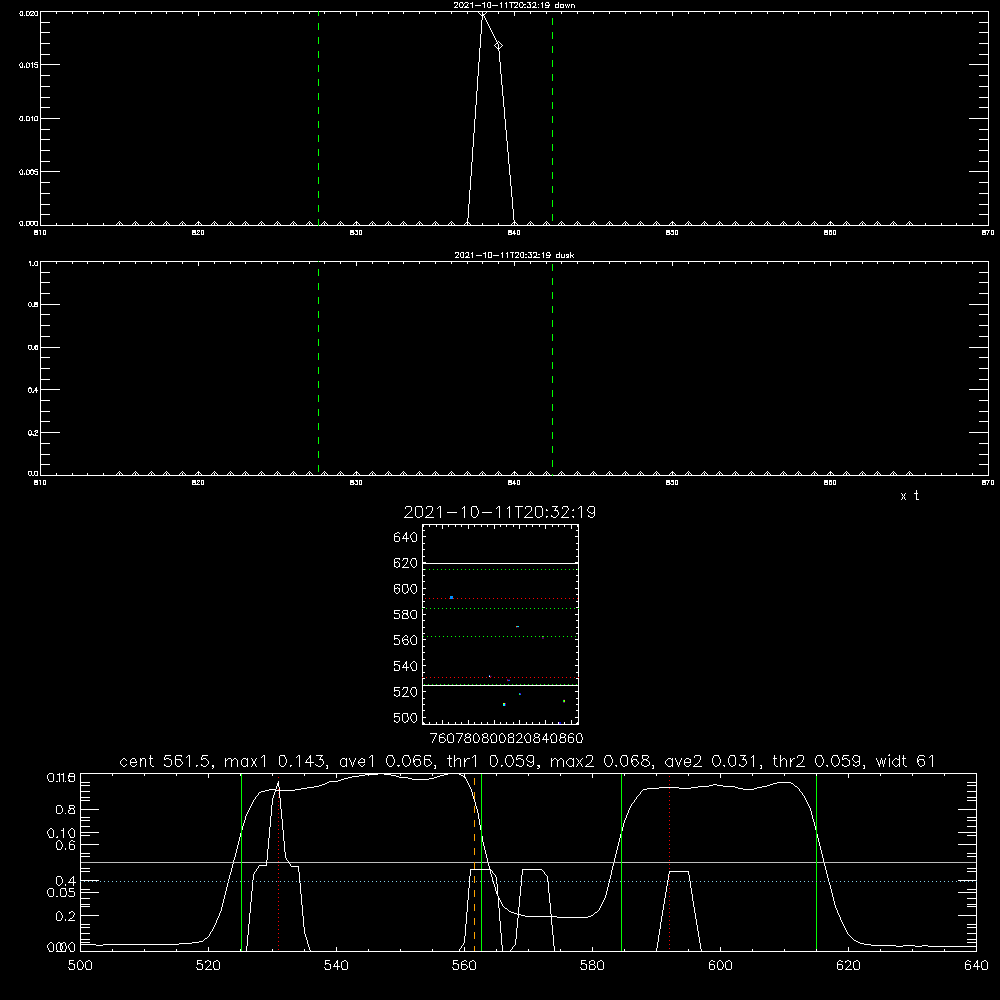Screen dimensions: 1000x1000
Task: Click the '640' label on the bottom plot x-axis
Action: pyautogui.click(x=976, y=966)
